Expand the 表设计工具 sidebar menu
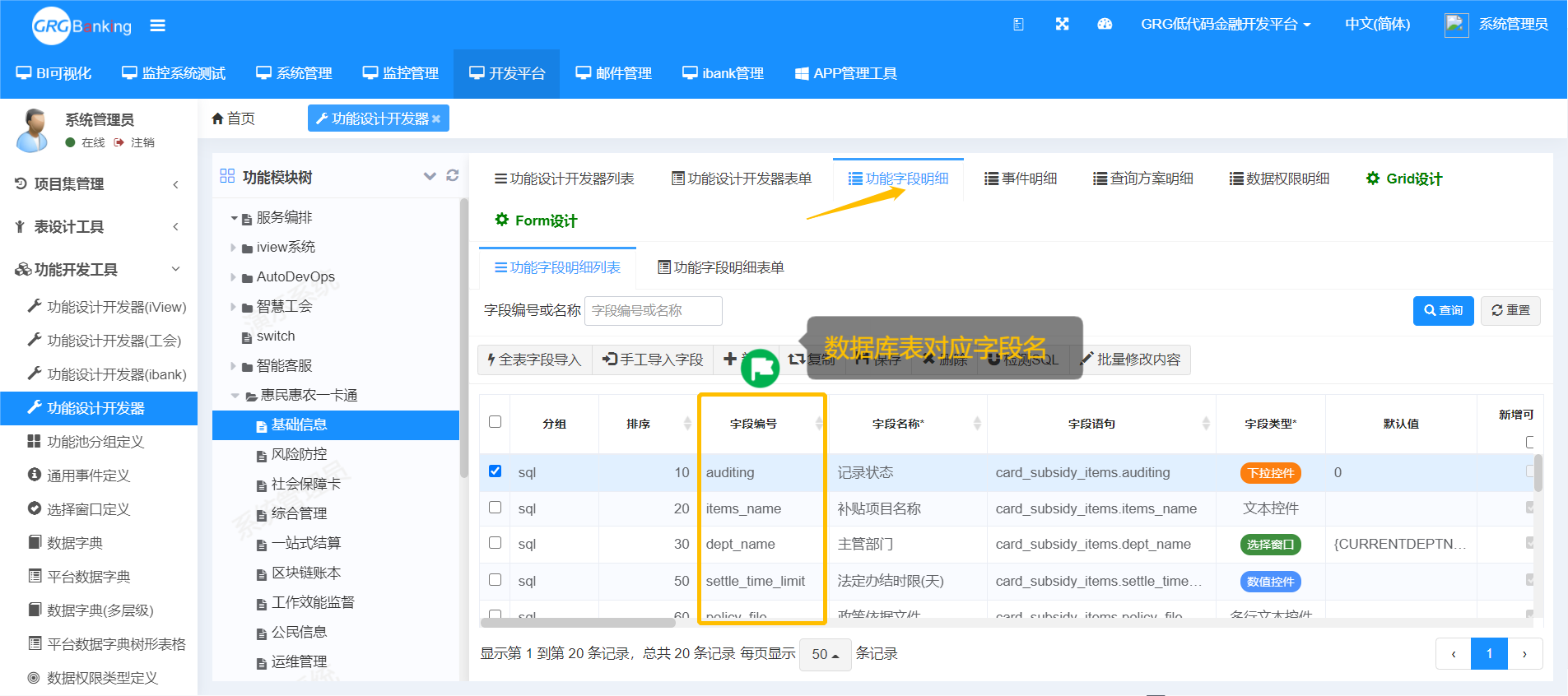 (x=99, y=227)
